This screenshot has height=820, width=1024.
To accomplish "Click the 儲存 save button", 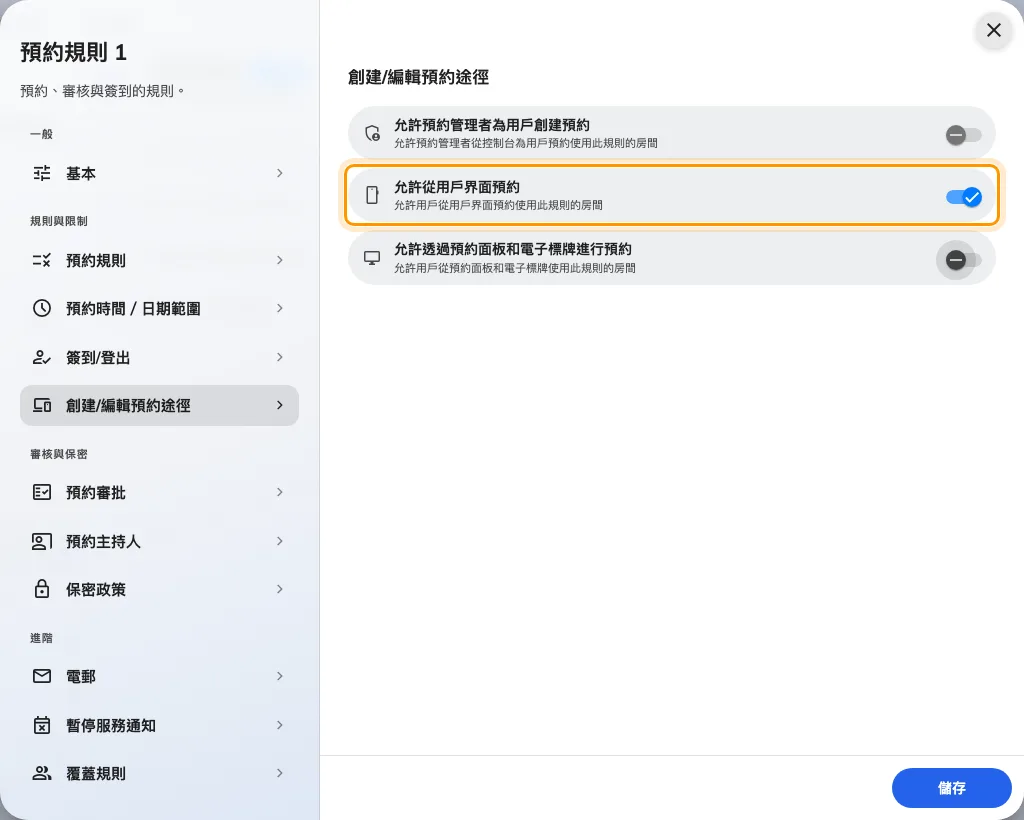I will tap(952, 788).
